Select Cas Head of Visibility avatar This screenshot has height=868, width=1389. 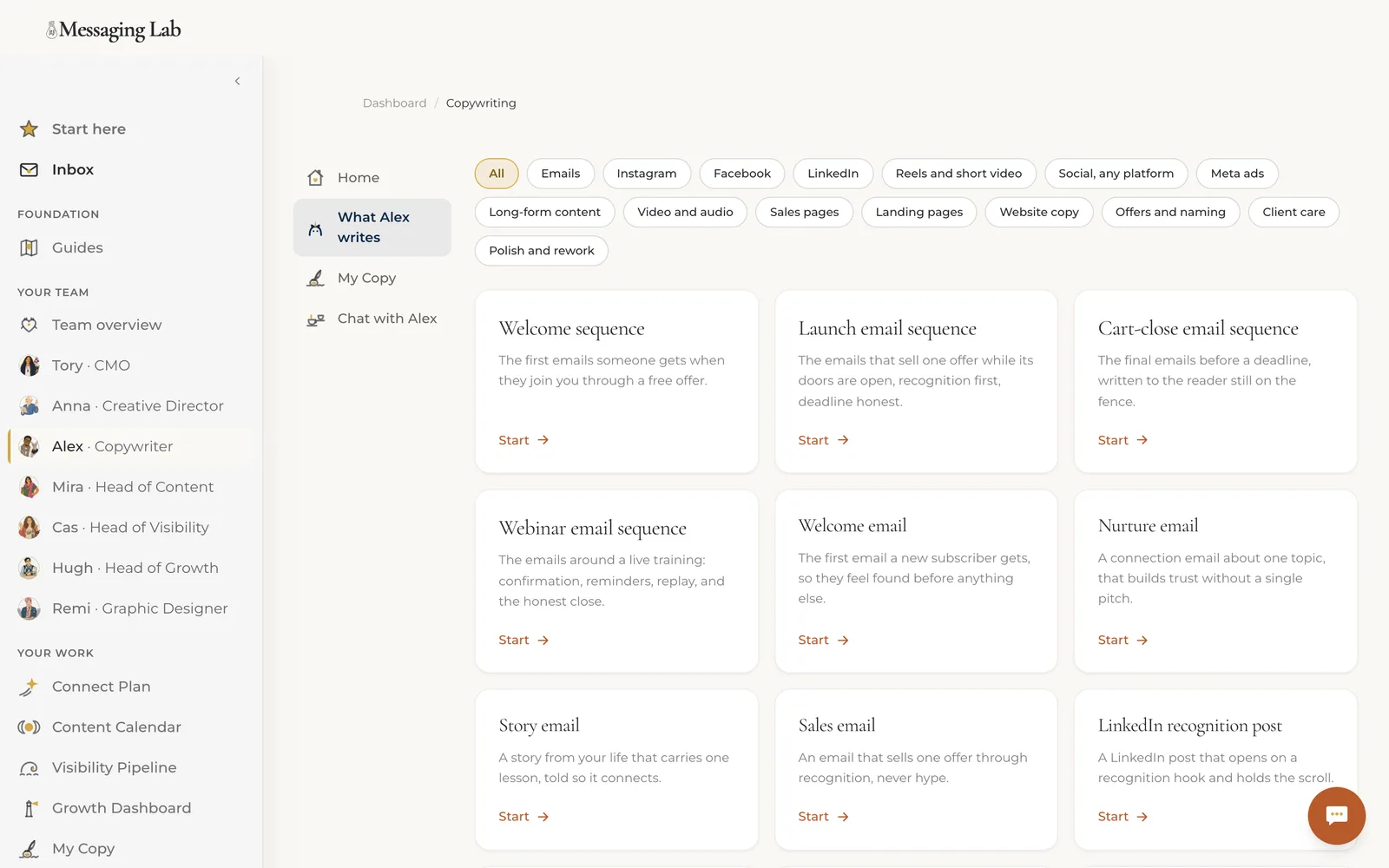(x=29, y=528)
